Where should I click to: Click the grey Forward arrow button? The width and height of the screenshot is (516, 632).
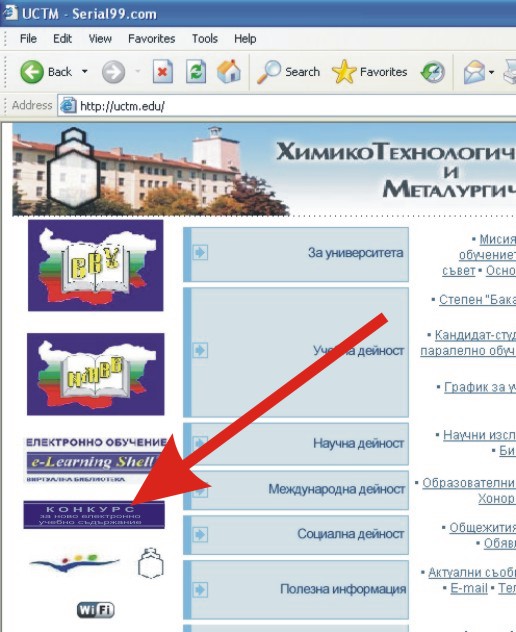pyautogui.click(x=113, y=72)
